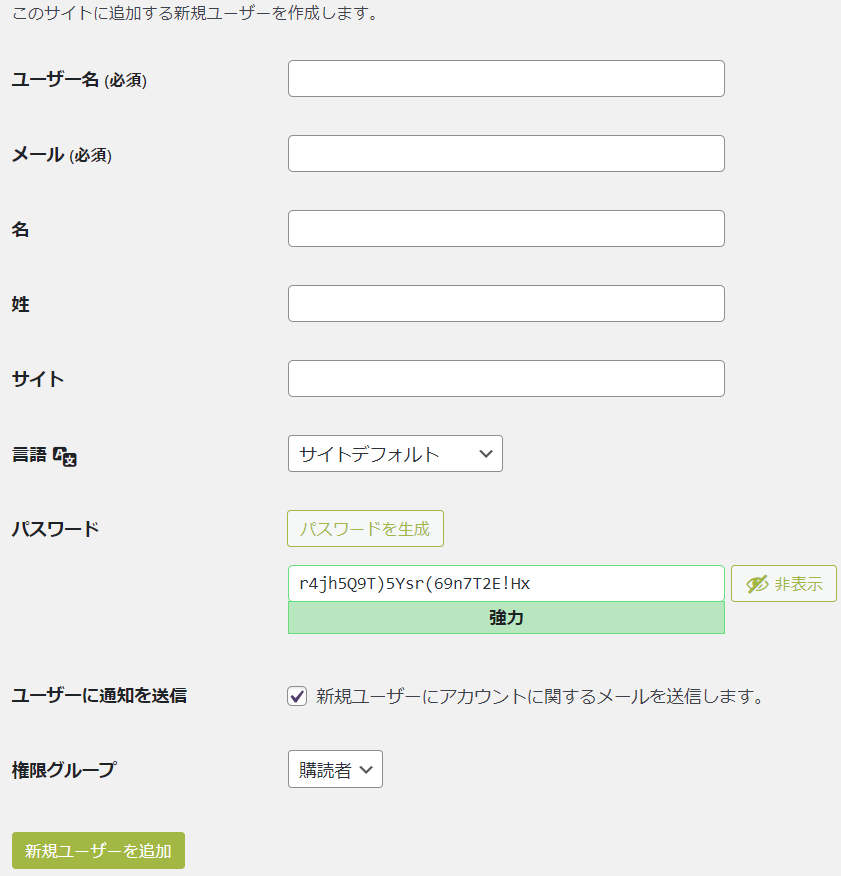The height and width of the screenshot is (876, 841).
Task: Toggle the send notification to user checkbox
Action: pos(297,697)
